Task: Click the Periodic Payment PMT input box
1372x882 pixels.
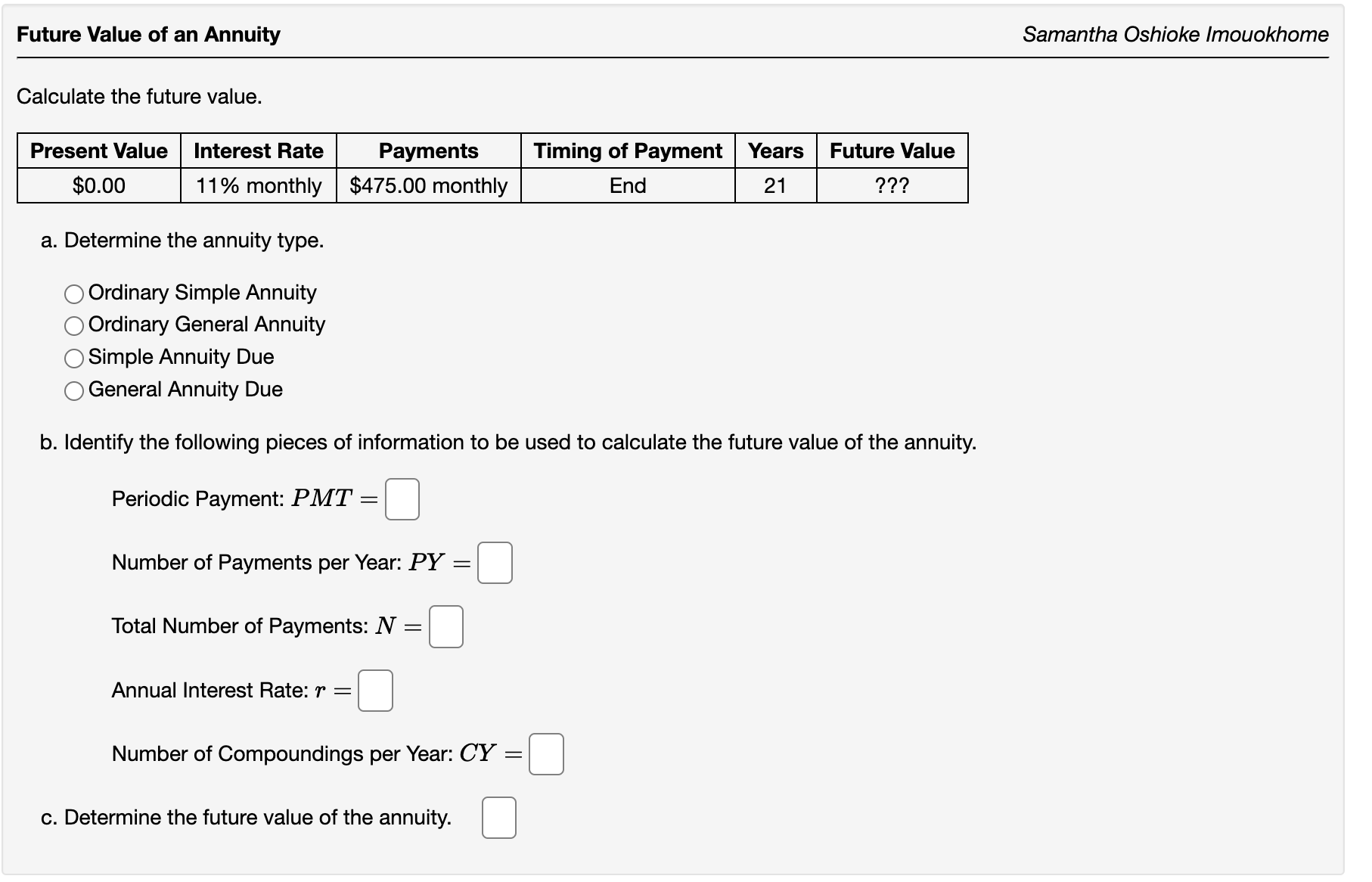Action: click(402, 499)
